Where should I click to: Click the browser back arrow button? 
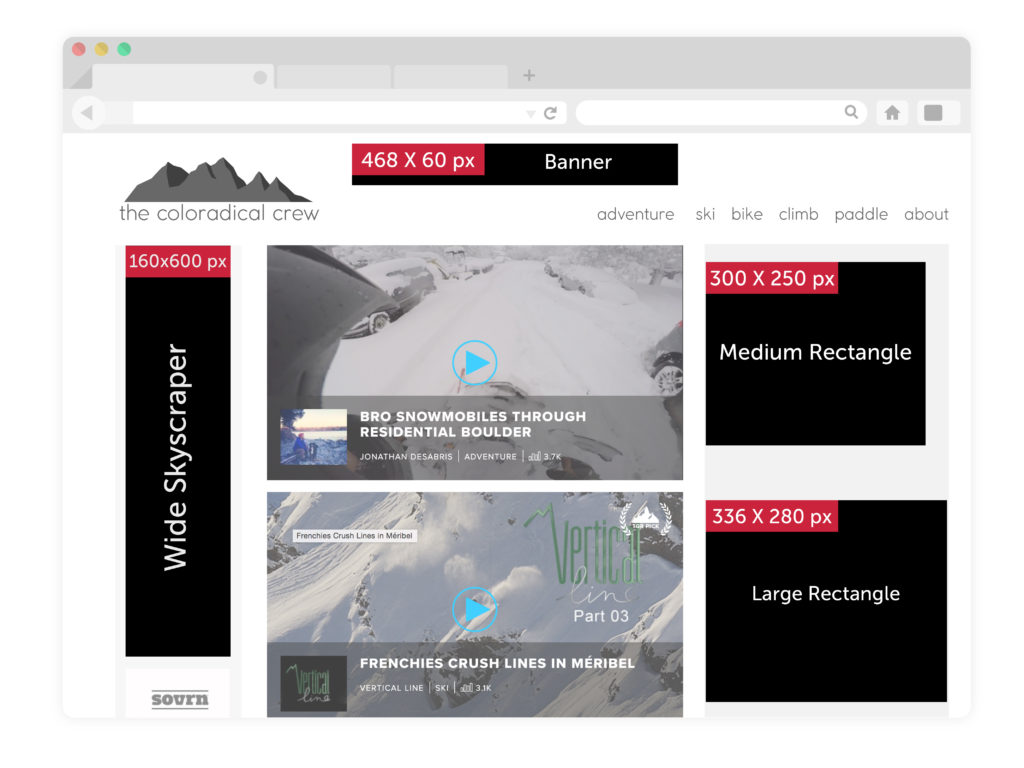point(88,113)
